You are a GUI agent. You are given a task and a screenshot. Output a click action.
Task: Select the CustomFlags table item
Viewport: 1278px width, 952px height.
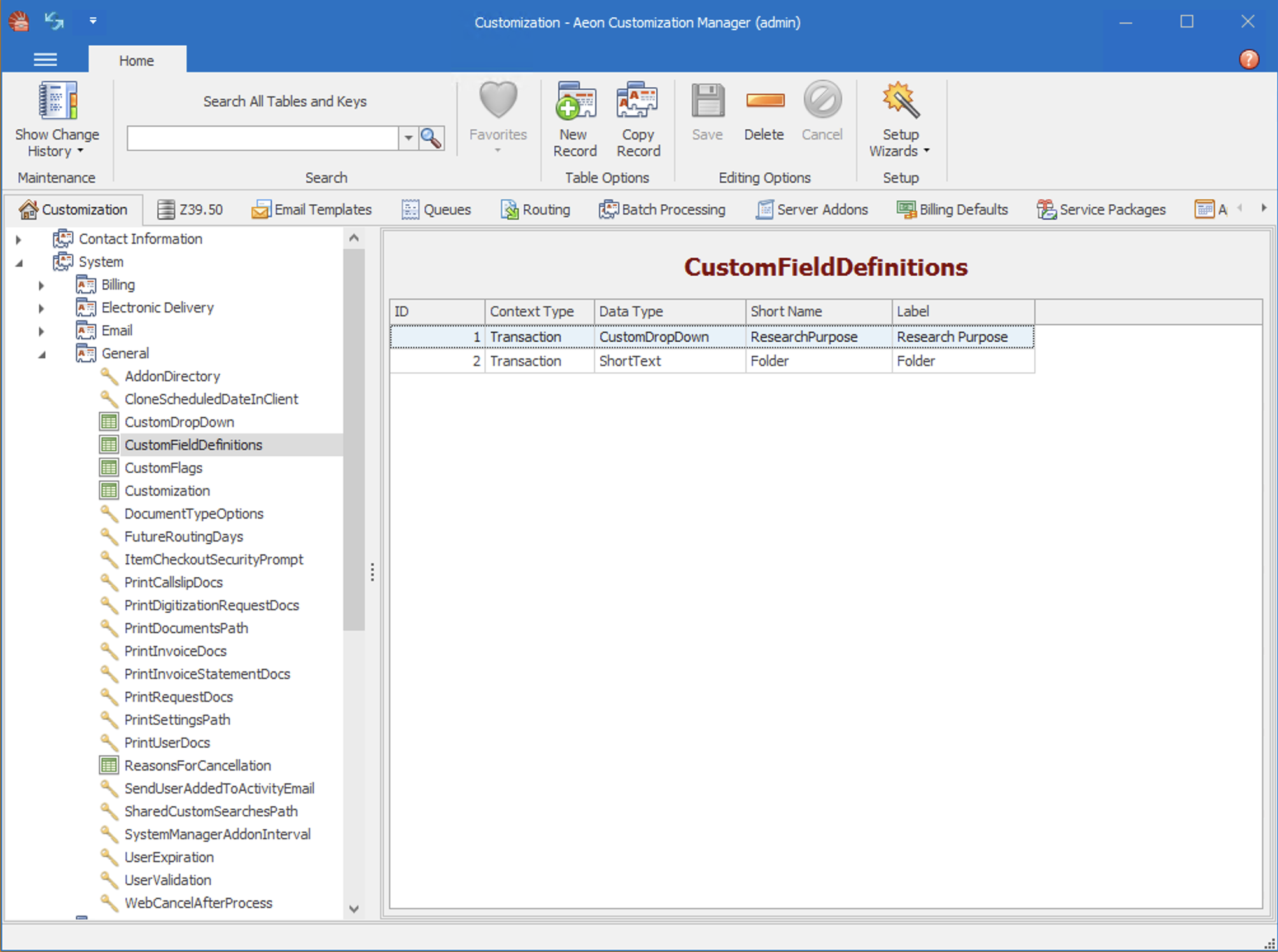[164, 468]
